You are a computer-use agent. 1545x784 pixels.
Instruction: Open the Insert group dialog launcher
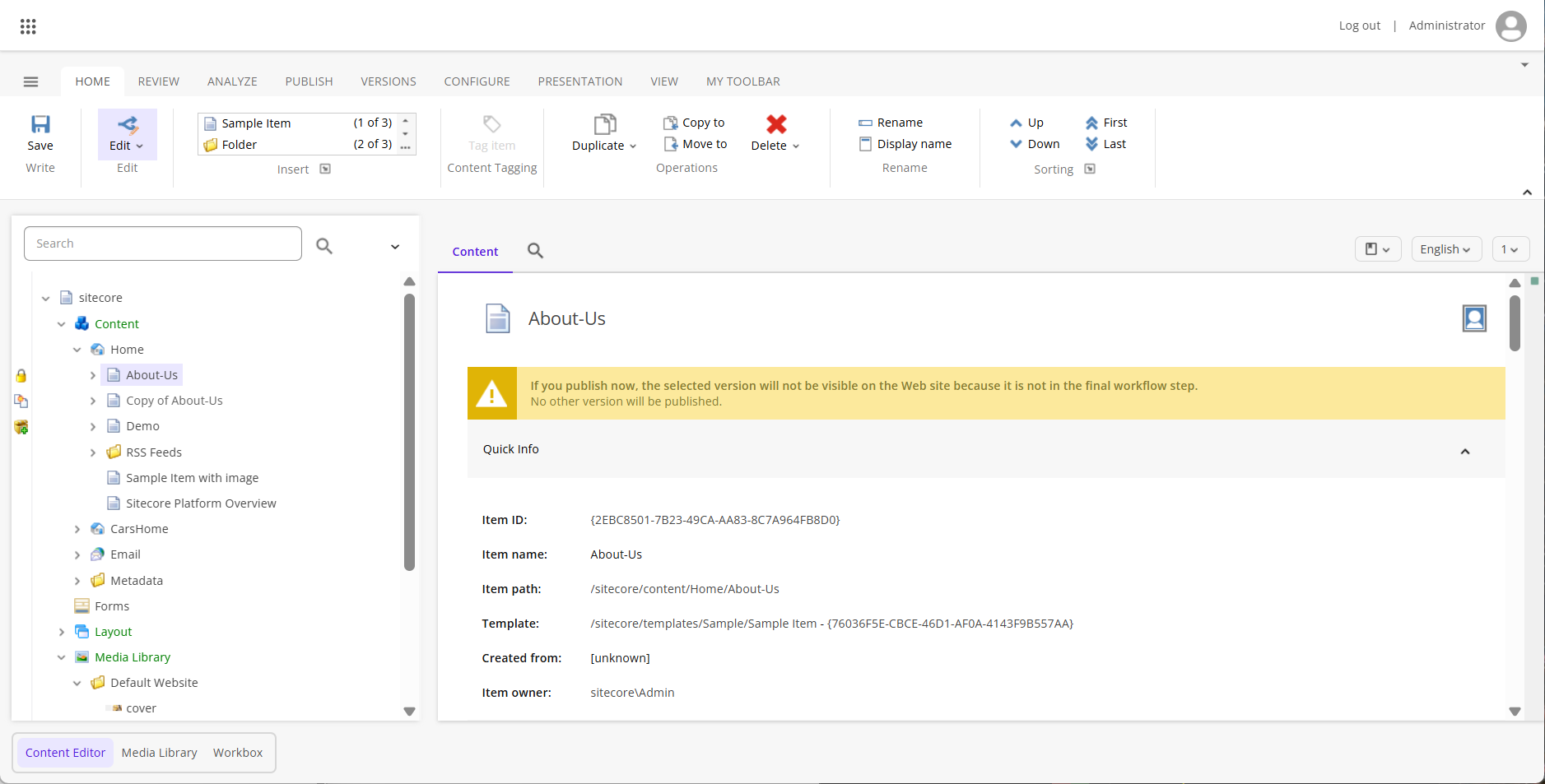click(x=325, y=169)
